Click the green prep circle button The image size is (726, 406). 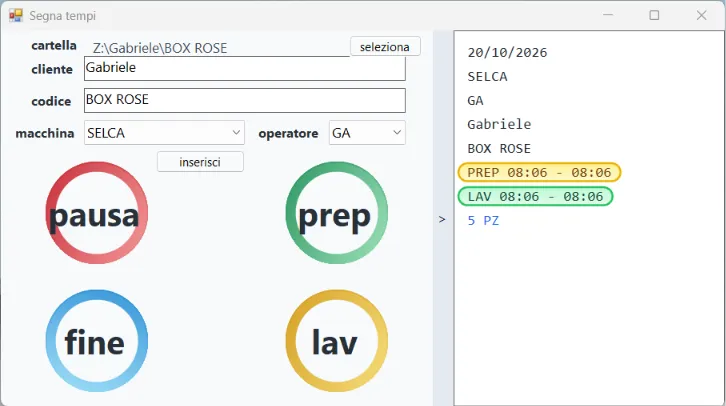coord(337,213)
